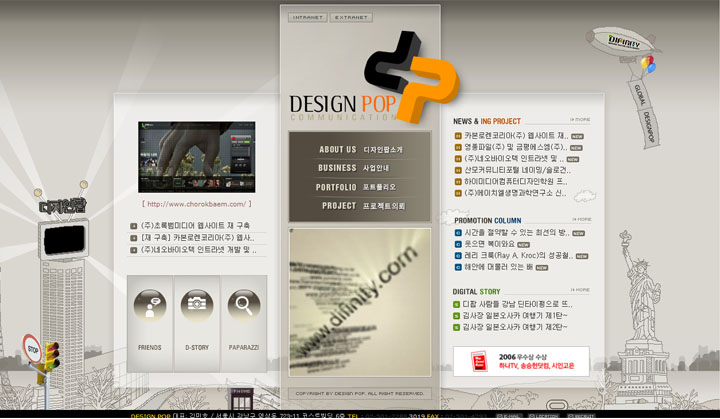
Task: Open news item 하이미디어컴퓨터디자인학원 프..
Action: pos(516,181)
